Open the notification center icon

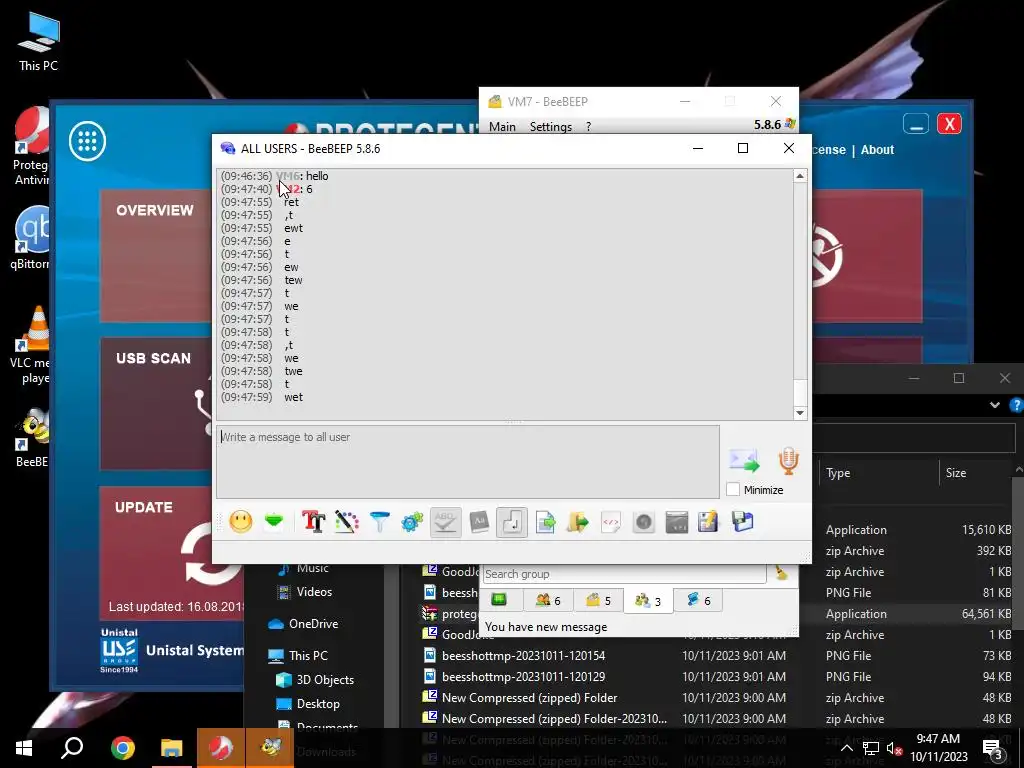pos(993,748)
